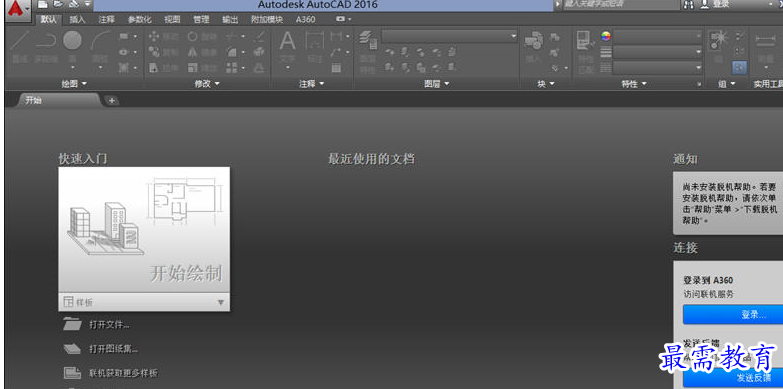The height and width of the screenshot is (389, 783).
Task: Select the Fillet tool icon
Action: [232, 52]
